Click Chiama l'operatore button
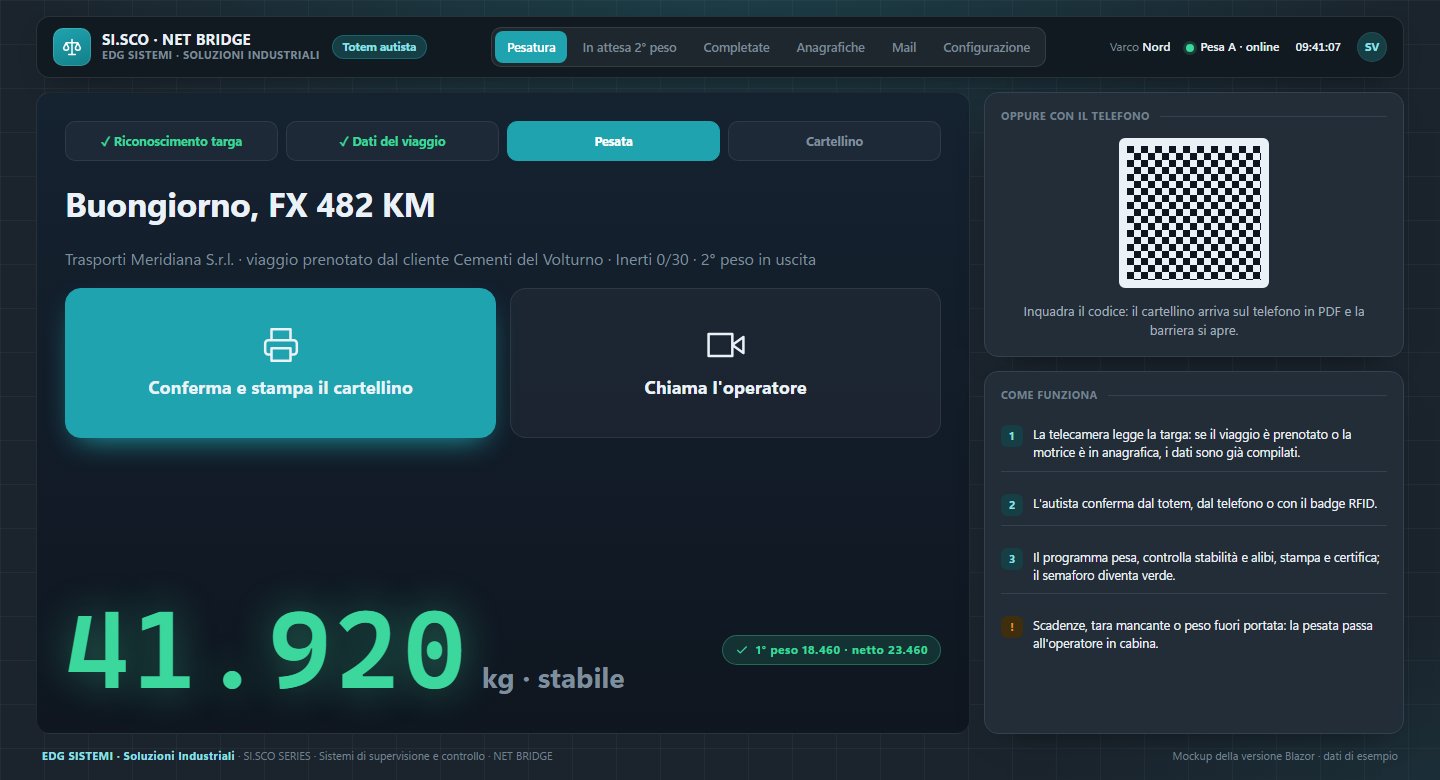This screenshot has width=1440, height=780. point(725,363)
